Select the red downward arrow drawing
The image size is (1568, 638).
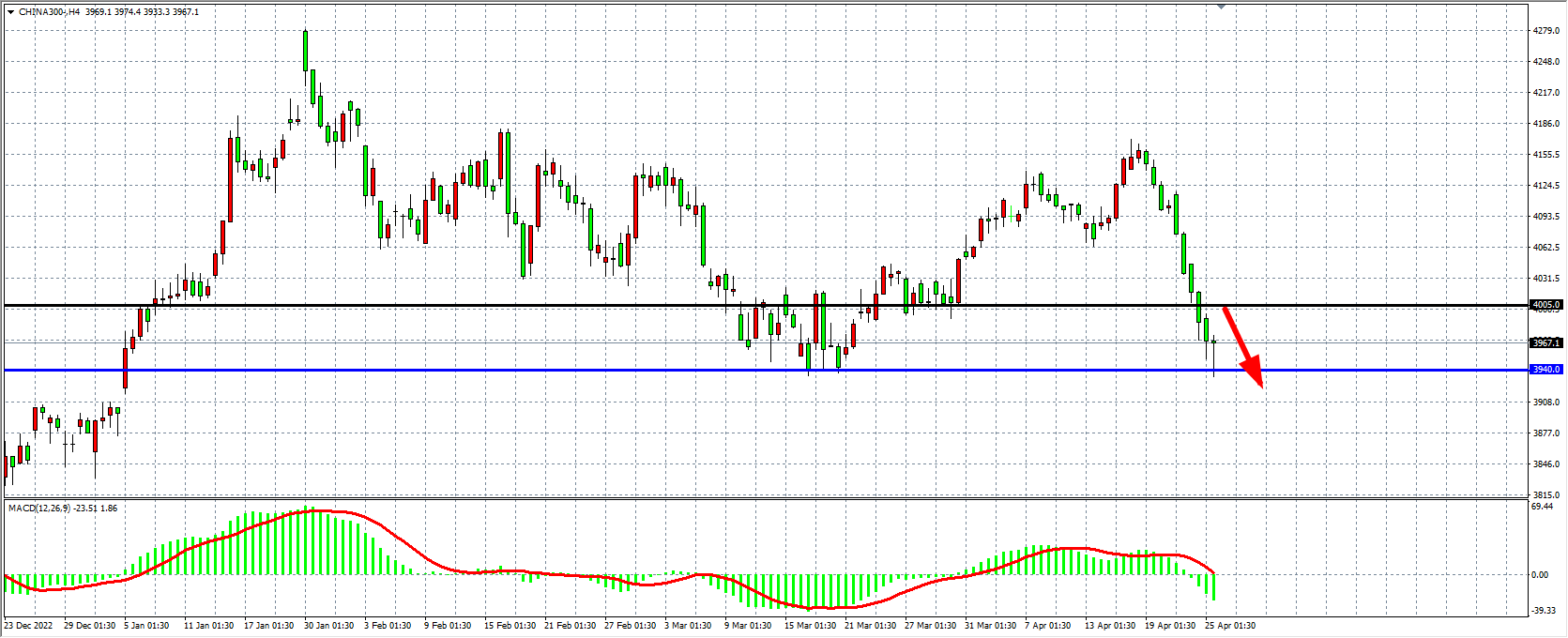(1243, 346)
